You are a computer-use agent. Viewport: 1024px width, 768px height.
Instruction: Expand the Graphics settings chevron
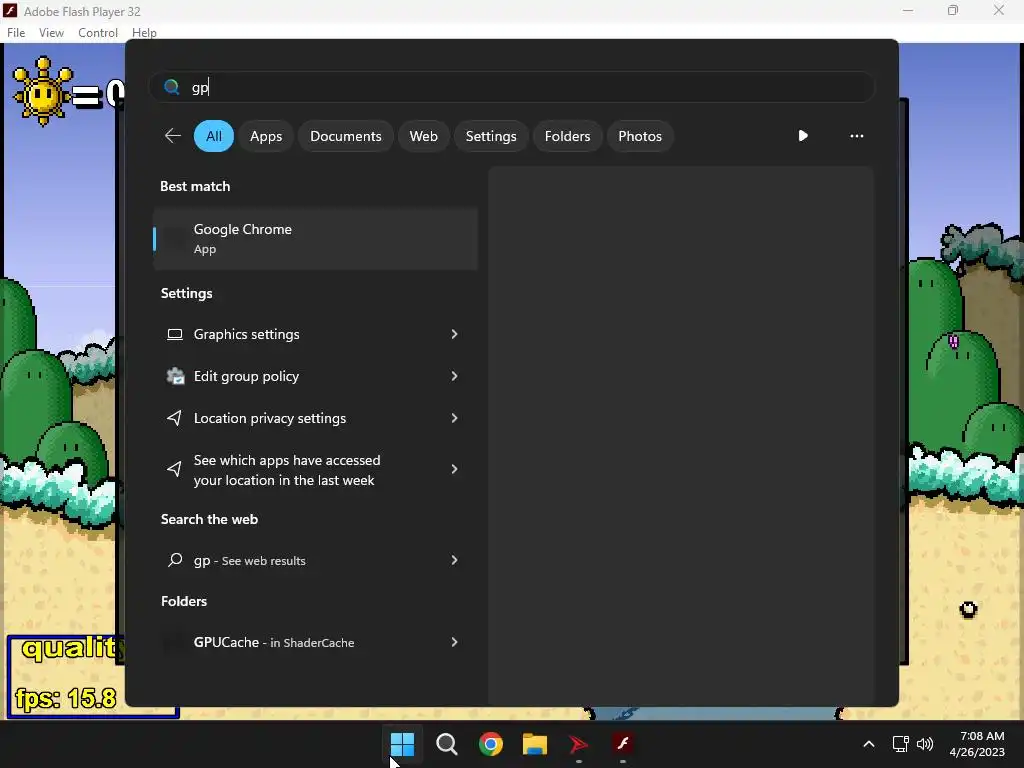click(x=455, y=334)
